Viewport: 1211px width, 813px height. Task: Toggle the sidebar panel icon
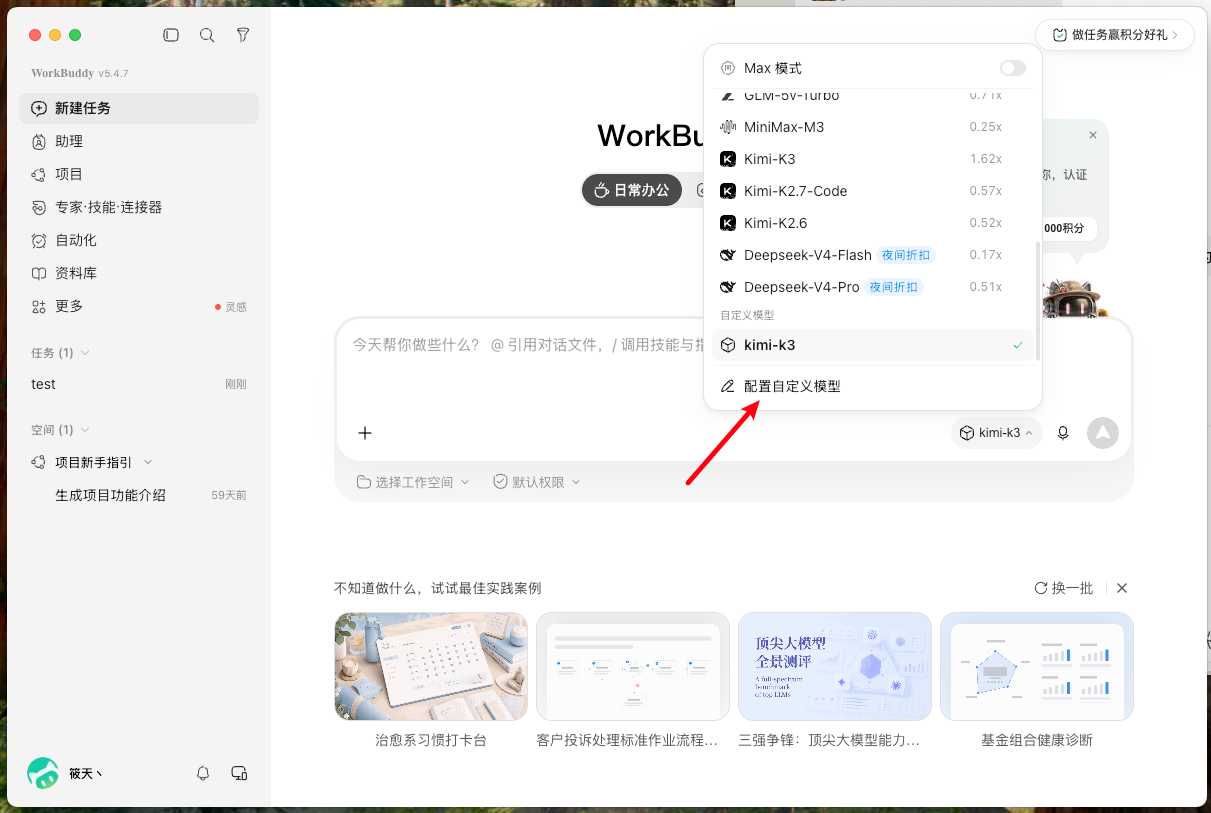(171, 35)
